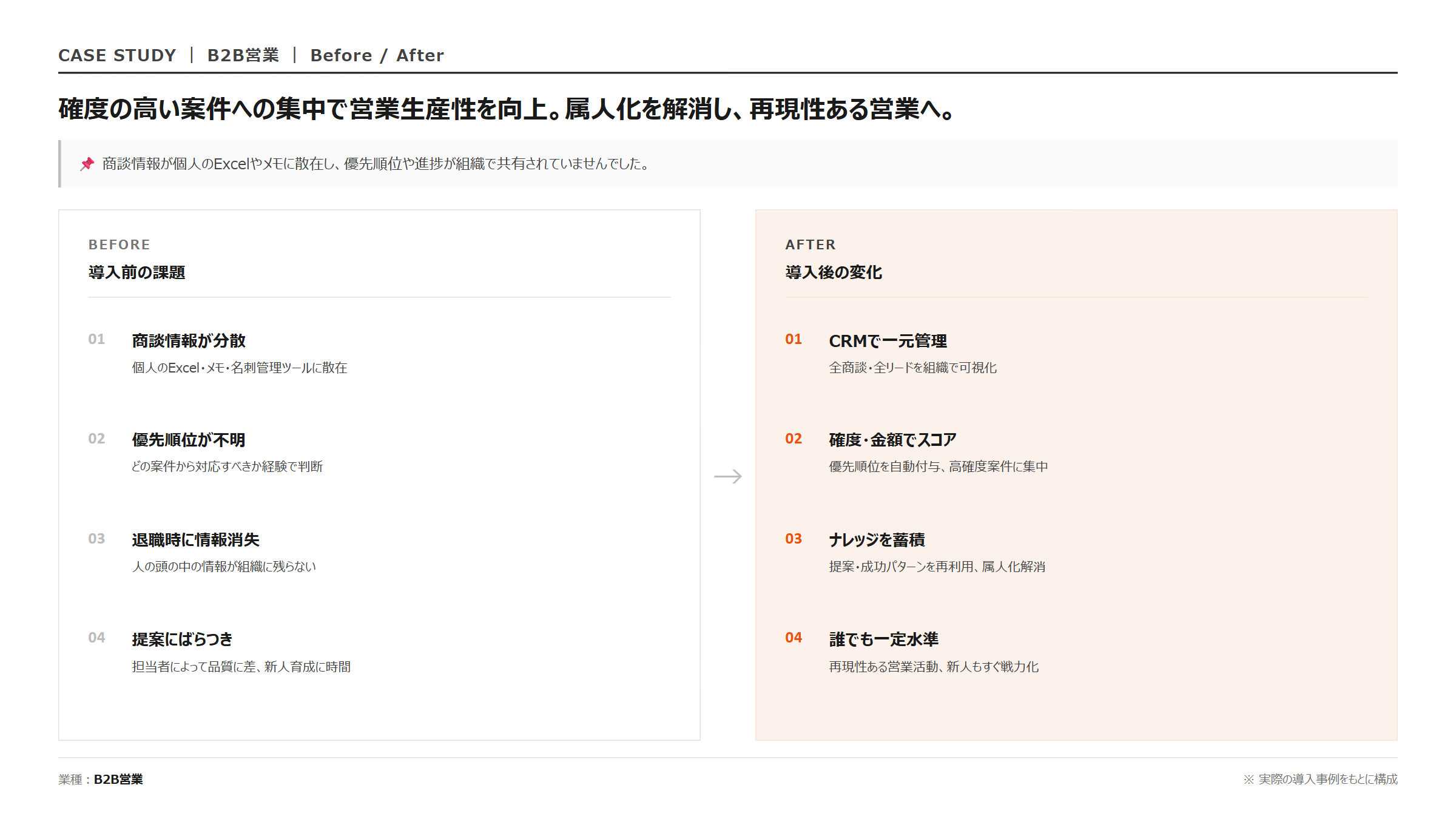This screenshot has height=819, width=1456.
Task: Select the ナレッジを蓄積 item title
Action: (x=877, y=540)
